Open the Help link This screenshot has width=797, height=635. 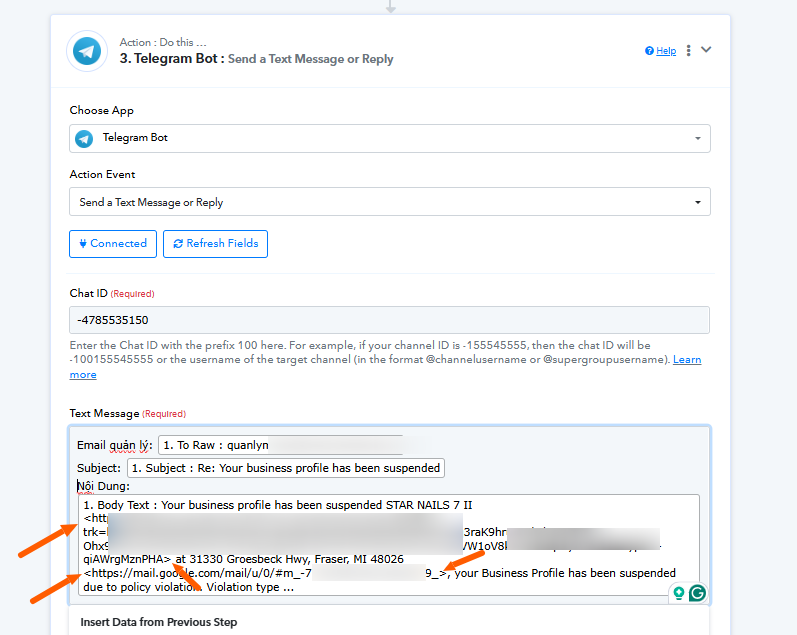pyautogui.click(x=666, y=51)
